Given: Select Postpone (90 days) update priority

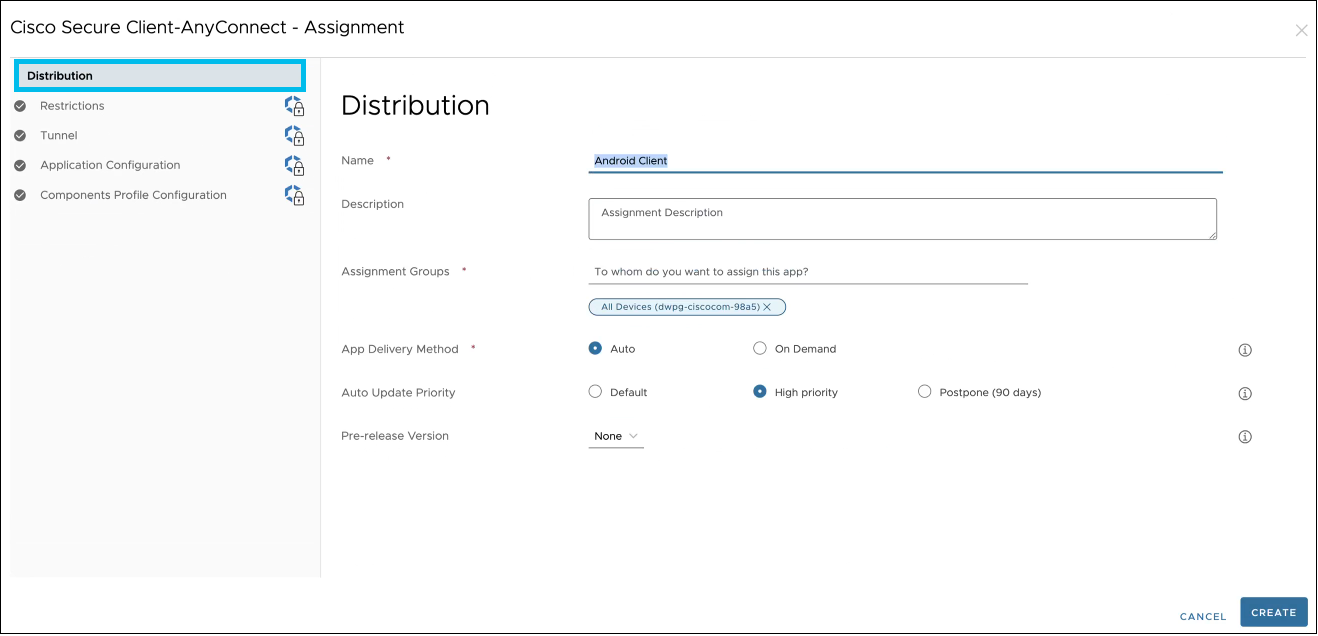Looking at the screenshot, I should pos(924,392).
